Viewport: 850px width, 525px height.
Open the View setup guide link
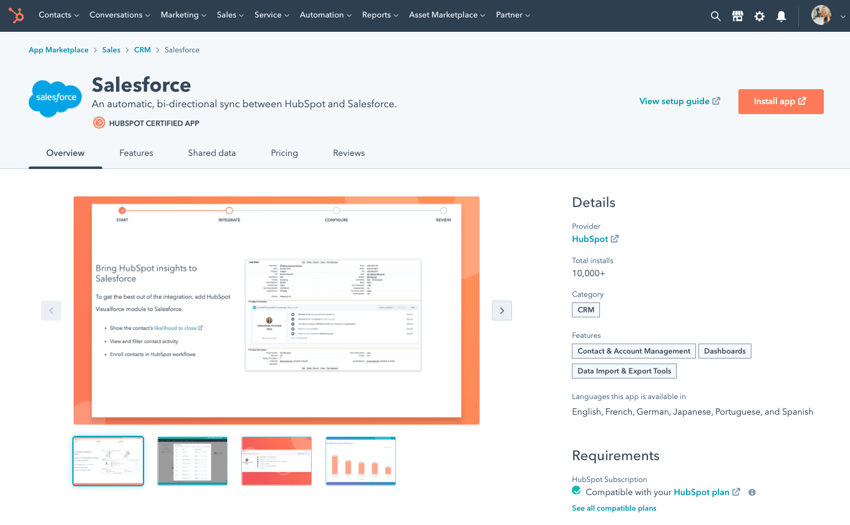coord(679,101)
